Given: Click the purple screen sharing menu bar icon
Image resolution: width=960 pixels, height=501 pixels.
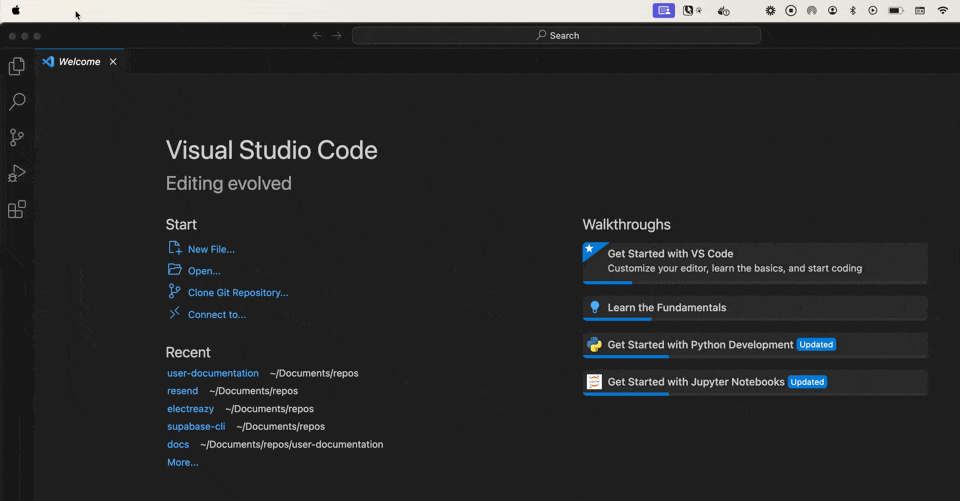Looking at the screenshot, I should click(664, 10).
